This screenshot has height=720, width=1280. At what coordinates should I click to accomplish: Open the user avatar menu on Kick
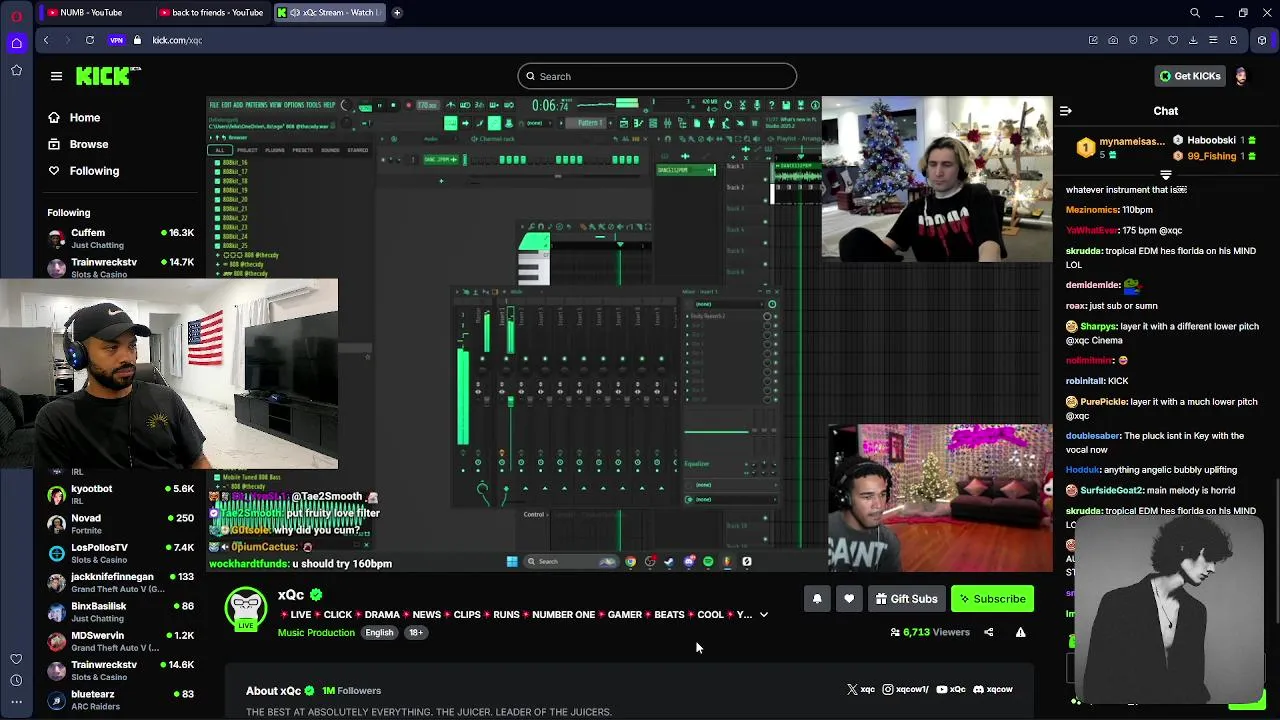point(1241,76)
